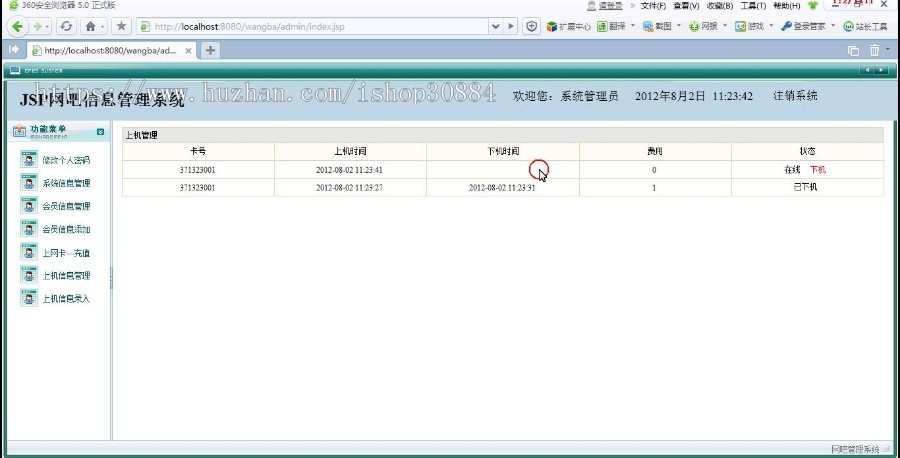Click the go arrow next to address bar
The image size is (900, 458).
[511, 26]
